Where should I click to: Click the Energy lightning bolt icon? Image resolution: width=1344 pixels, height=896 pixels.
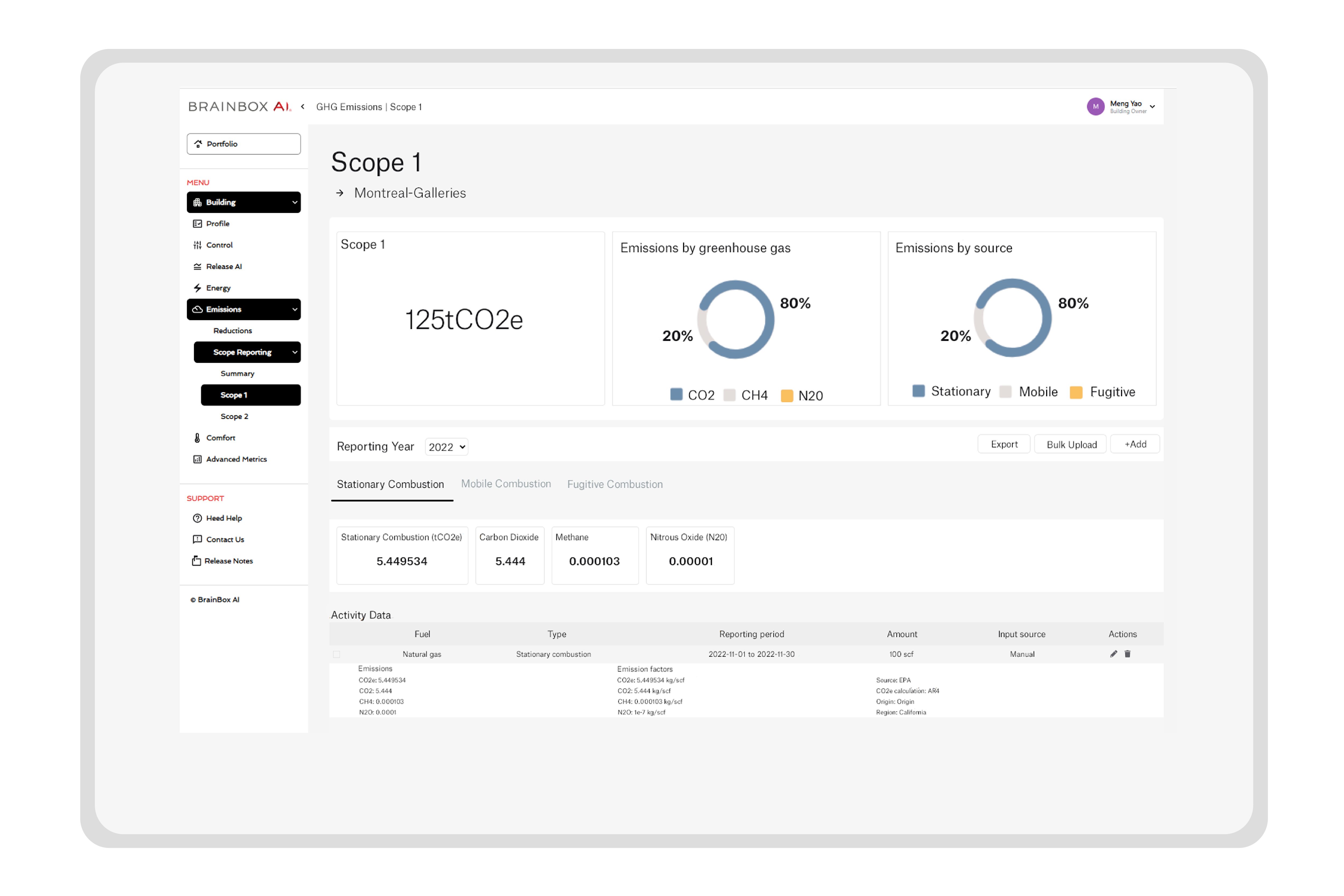pos(197,288)
